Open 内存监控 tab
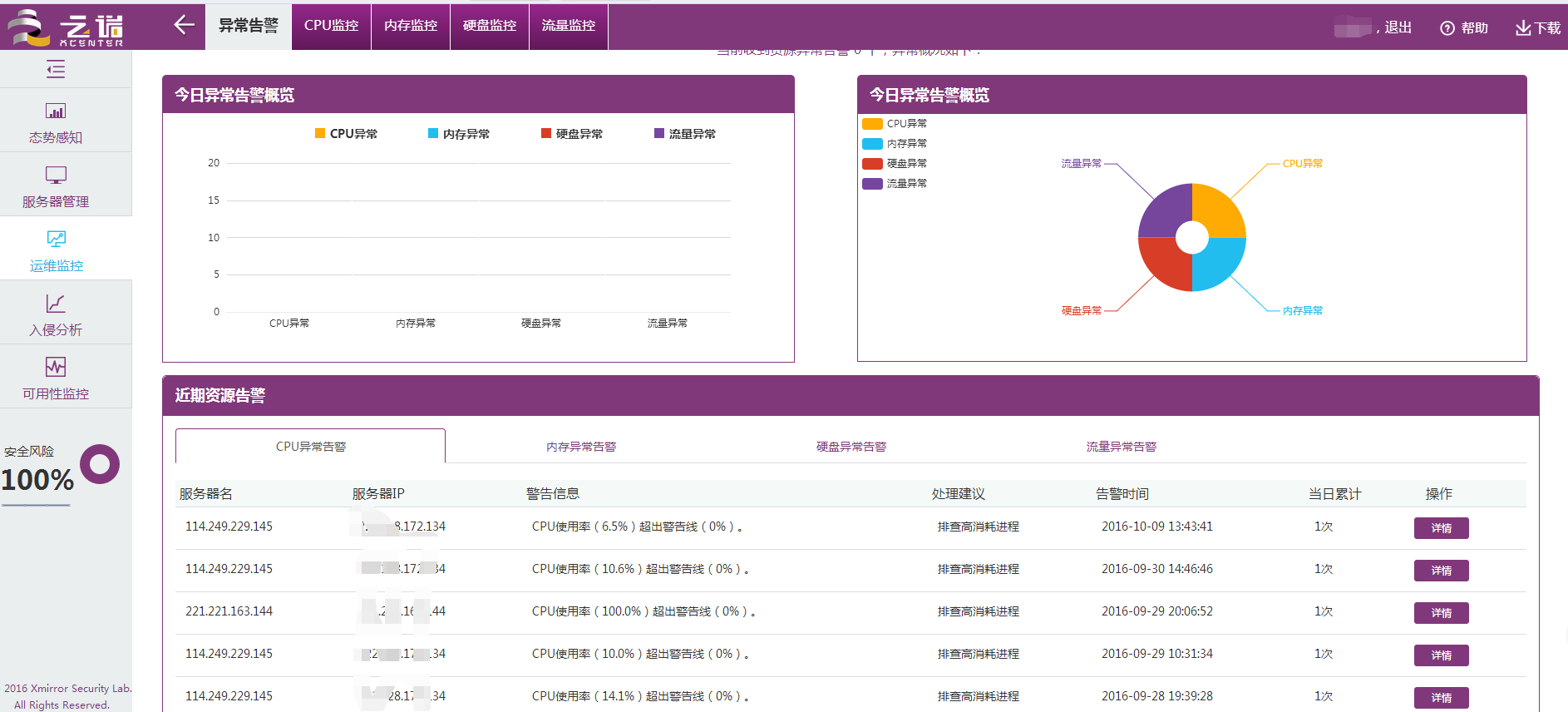This screenshot has height=712, width=1568. (411, 26)
